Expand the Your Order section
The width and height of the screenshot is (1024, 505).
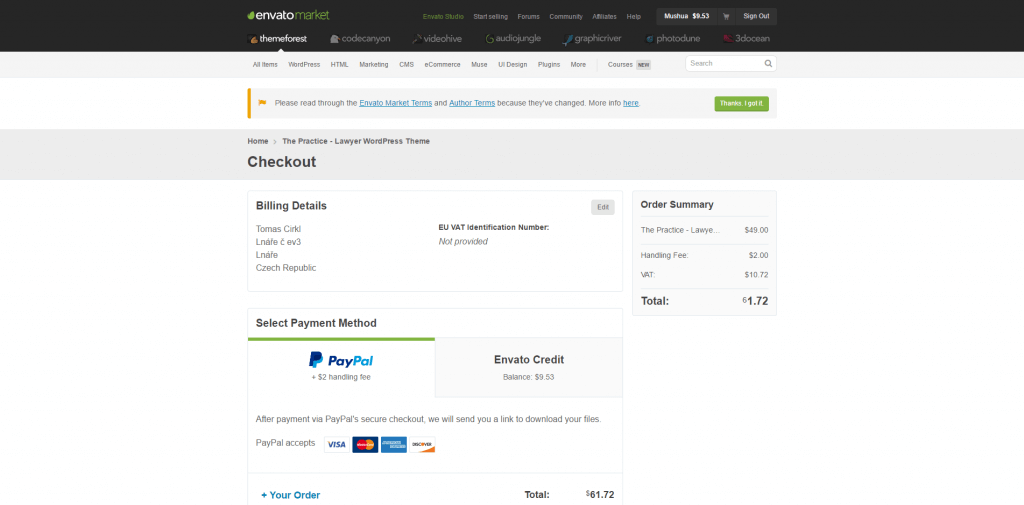tap(291, 495)
